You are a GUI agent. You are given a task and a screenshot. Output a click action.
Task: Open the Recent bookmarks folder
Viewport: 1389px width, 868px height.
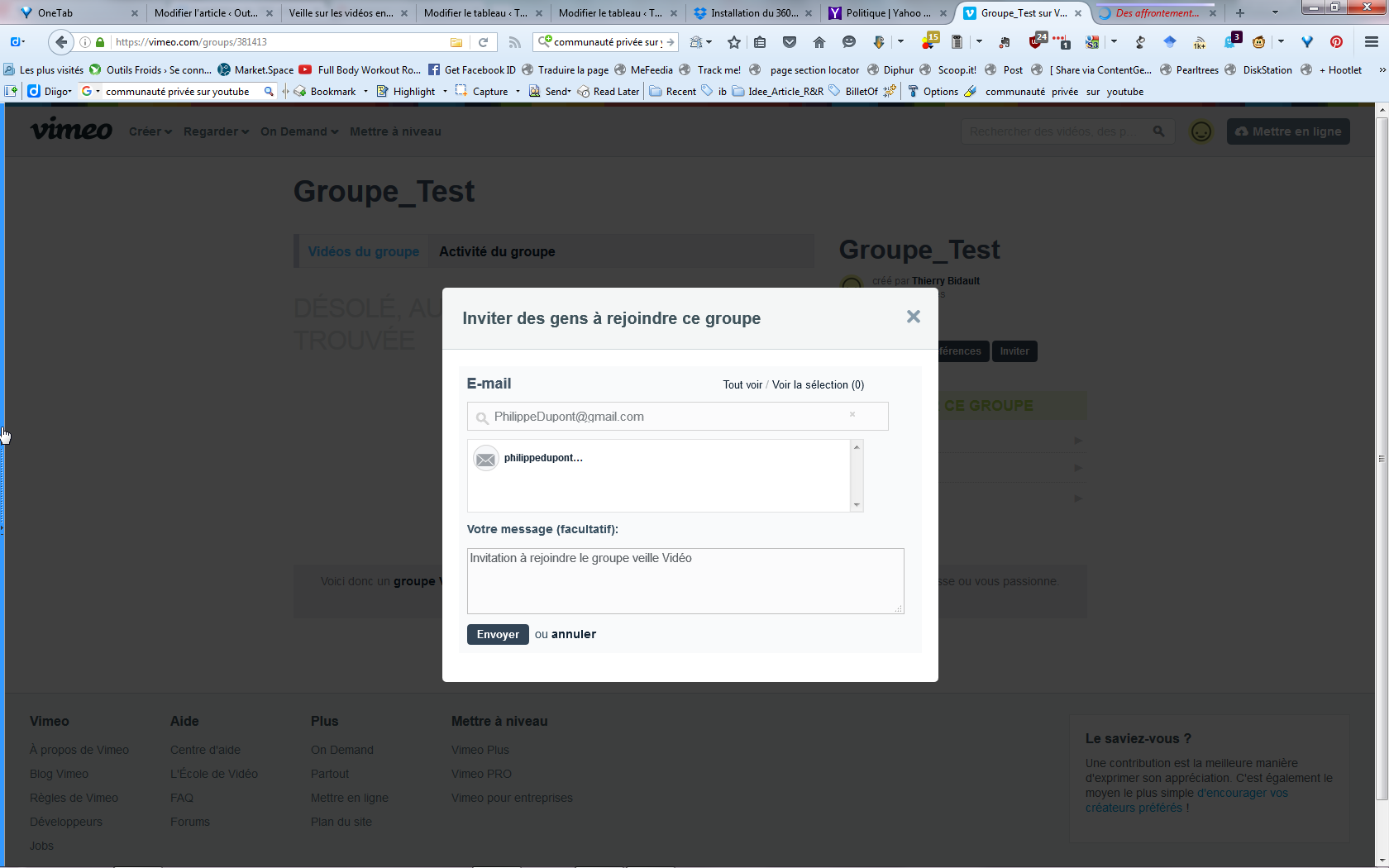673,92
